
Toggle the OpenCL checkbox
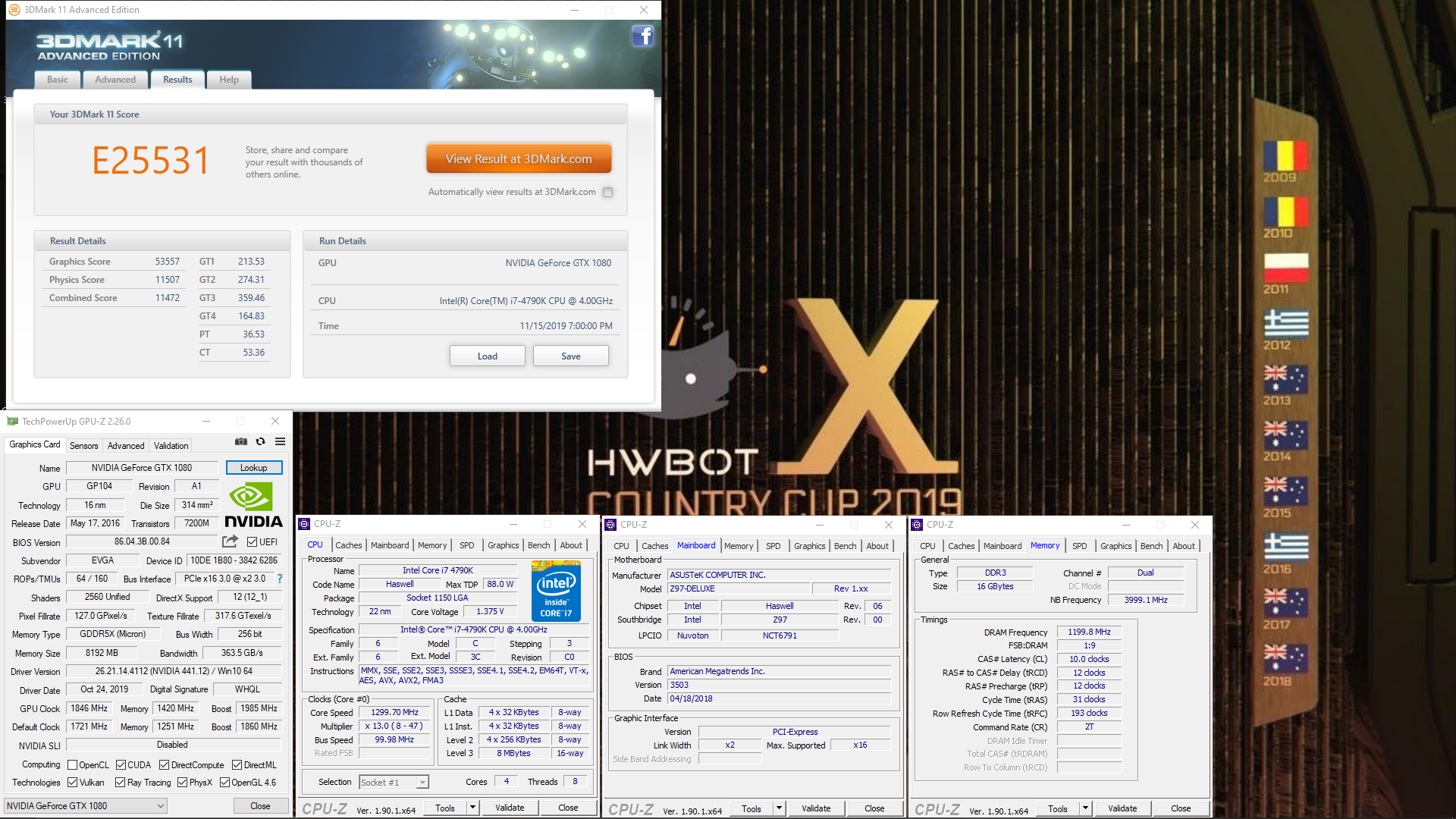[73, 765]
